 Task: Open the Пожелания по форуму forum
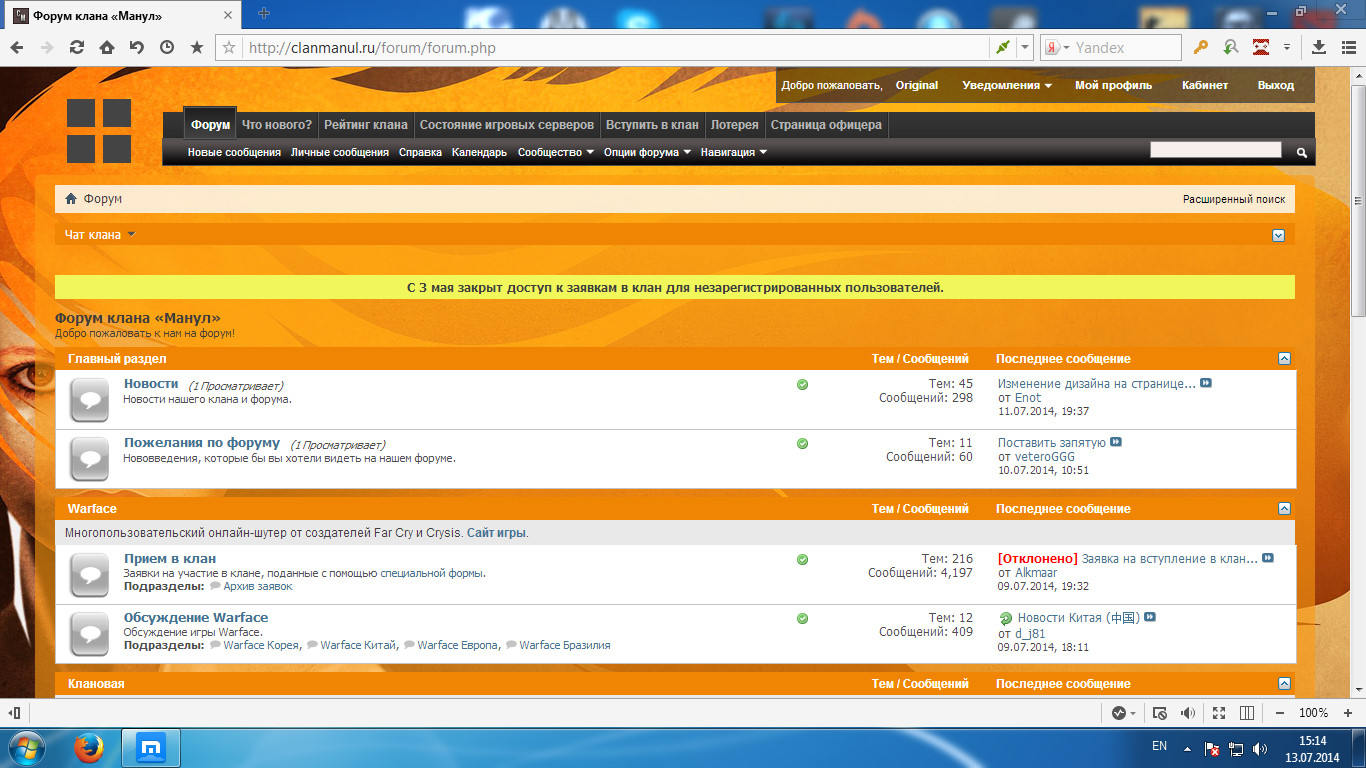pos(202,443)
